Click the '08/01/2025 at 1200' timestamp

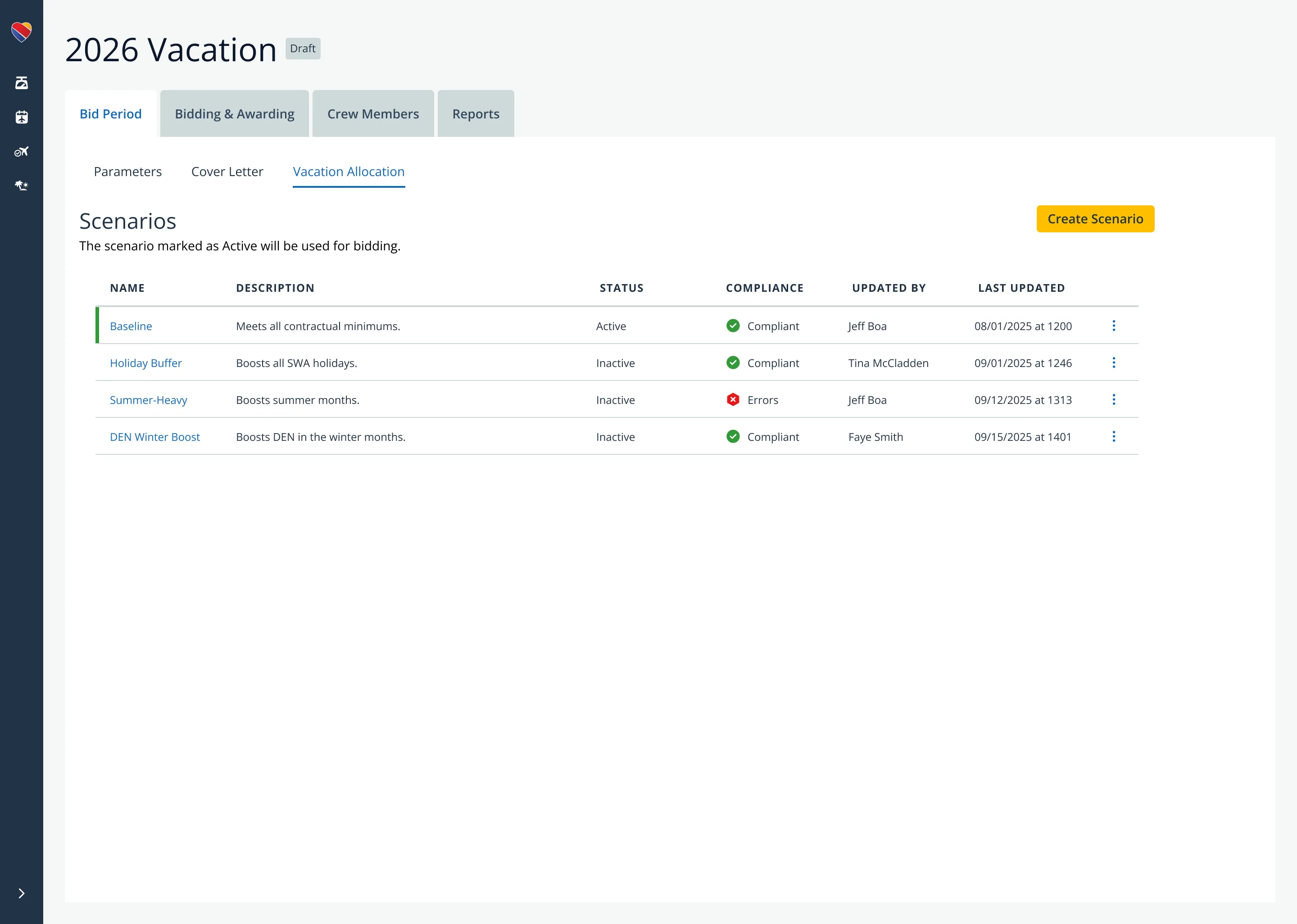coord(1023,326)
